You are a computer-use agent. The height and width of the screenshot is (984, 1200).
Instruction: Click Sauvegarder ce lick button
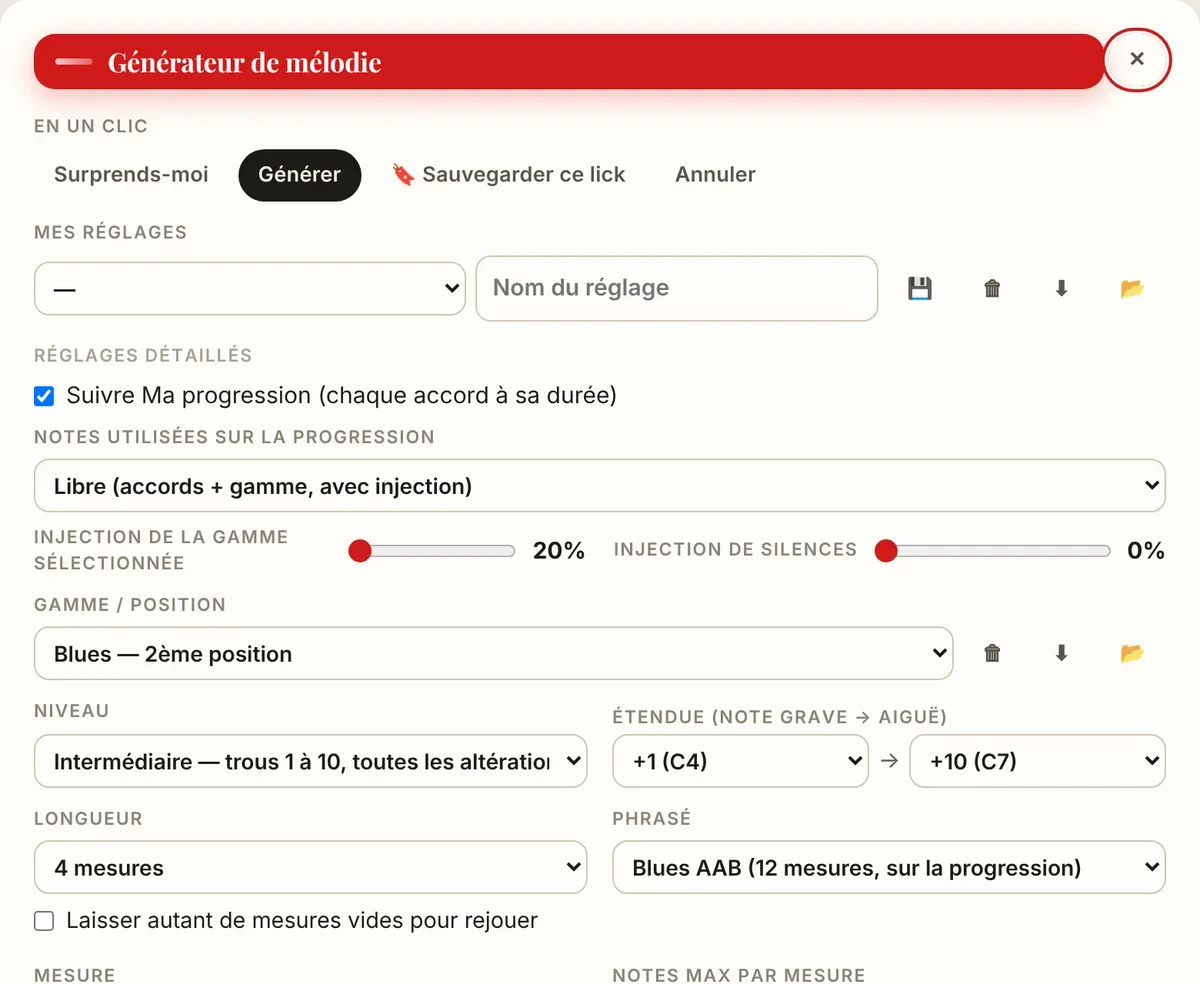(508, 175)
